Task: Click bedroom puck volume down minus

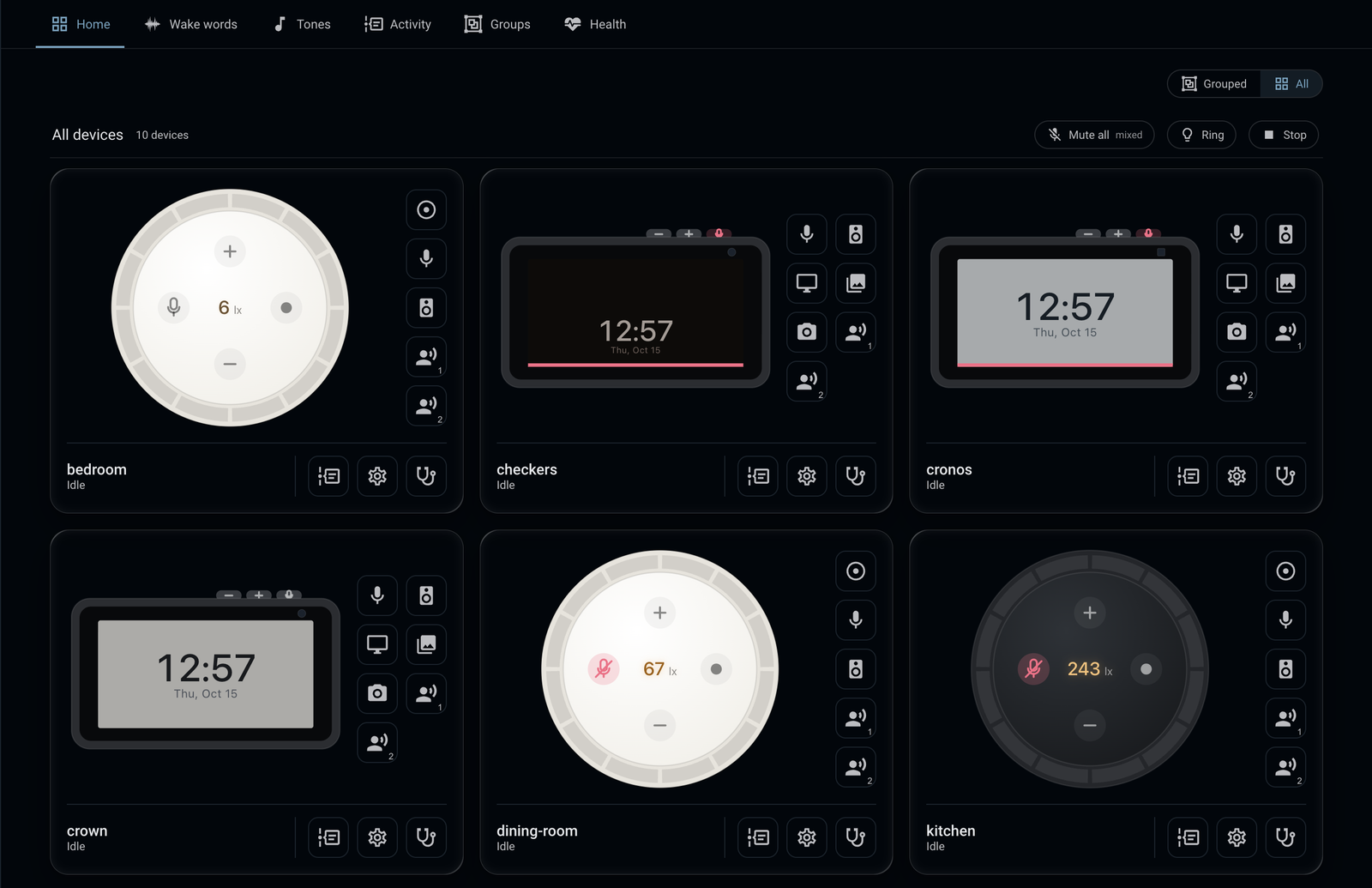Action: [x=230, y=364]
